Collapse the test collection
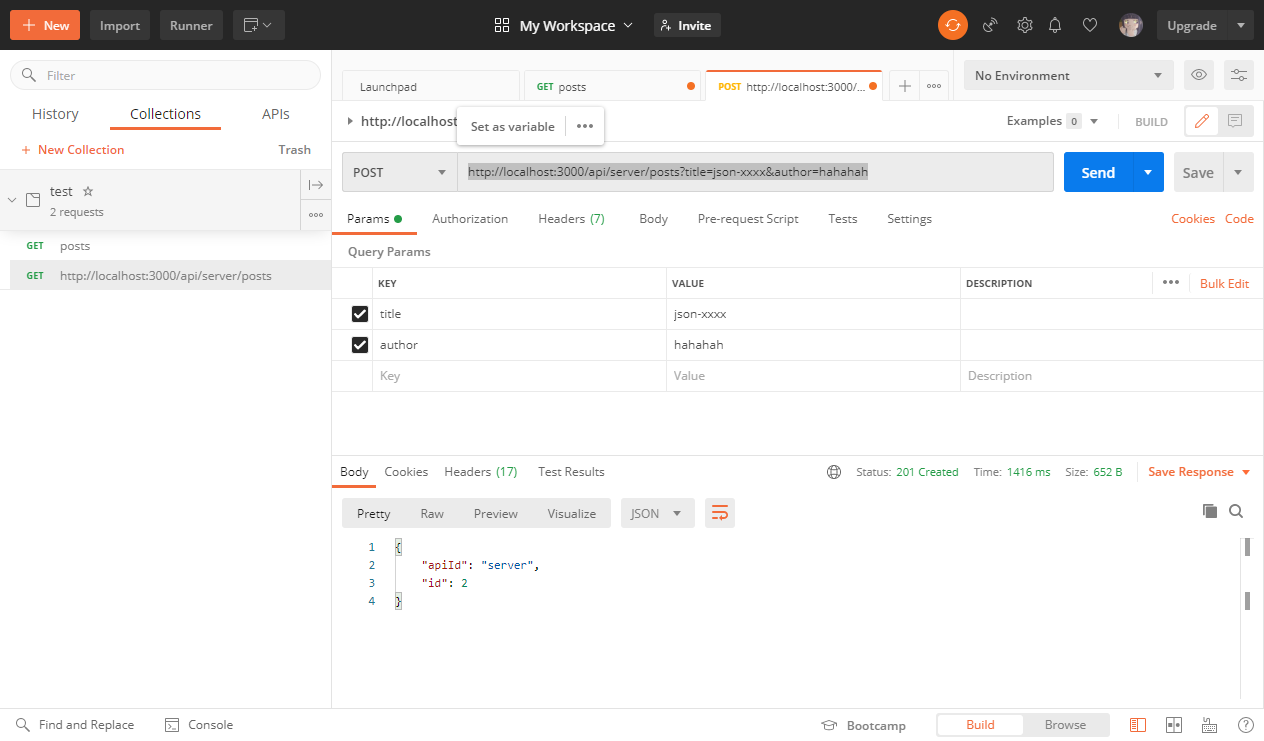 pos(12,200)
